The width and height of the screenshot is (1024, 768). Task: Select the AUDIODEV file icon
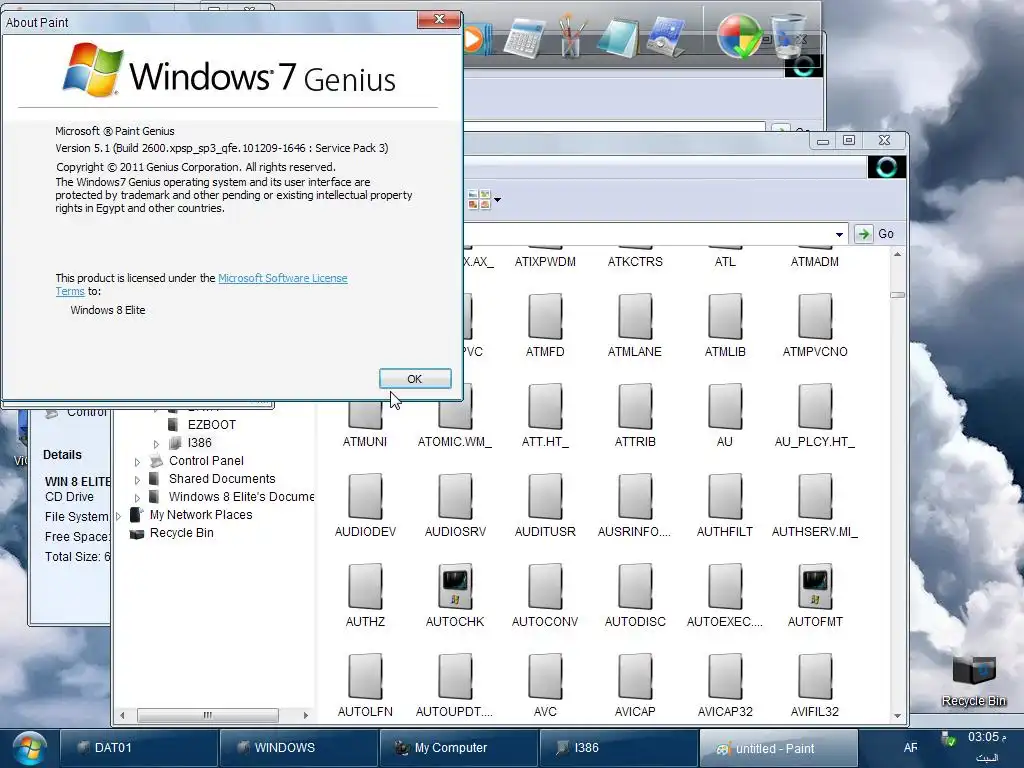coord(365,496)
